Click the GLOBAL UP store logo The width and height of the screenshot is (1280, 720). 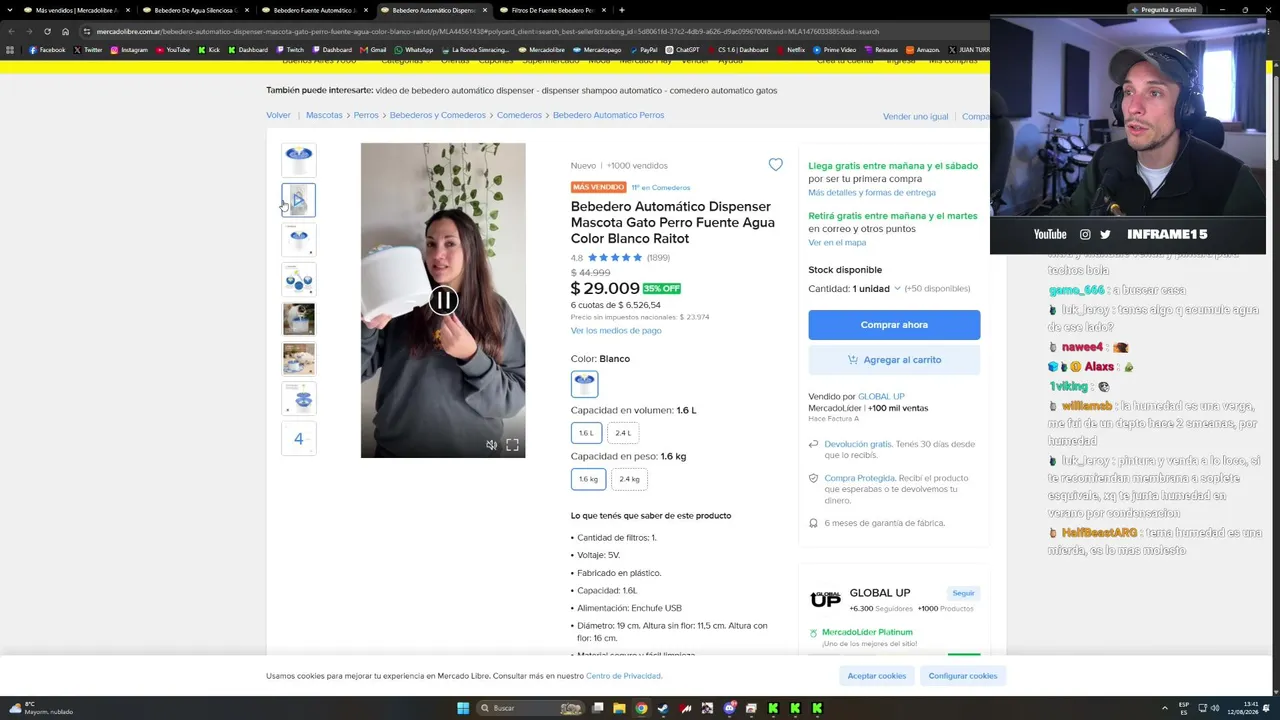pyautogui.click(x=825, y=600)
